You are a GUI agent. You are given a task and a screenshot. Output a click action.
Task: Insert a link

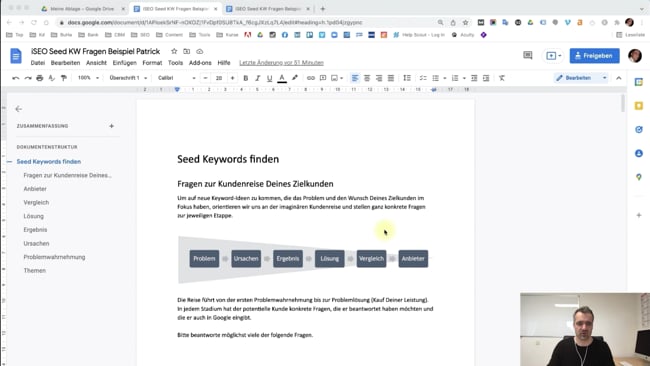pos(310,78)
